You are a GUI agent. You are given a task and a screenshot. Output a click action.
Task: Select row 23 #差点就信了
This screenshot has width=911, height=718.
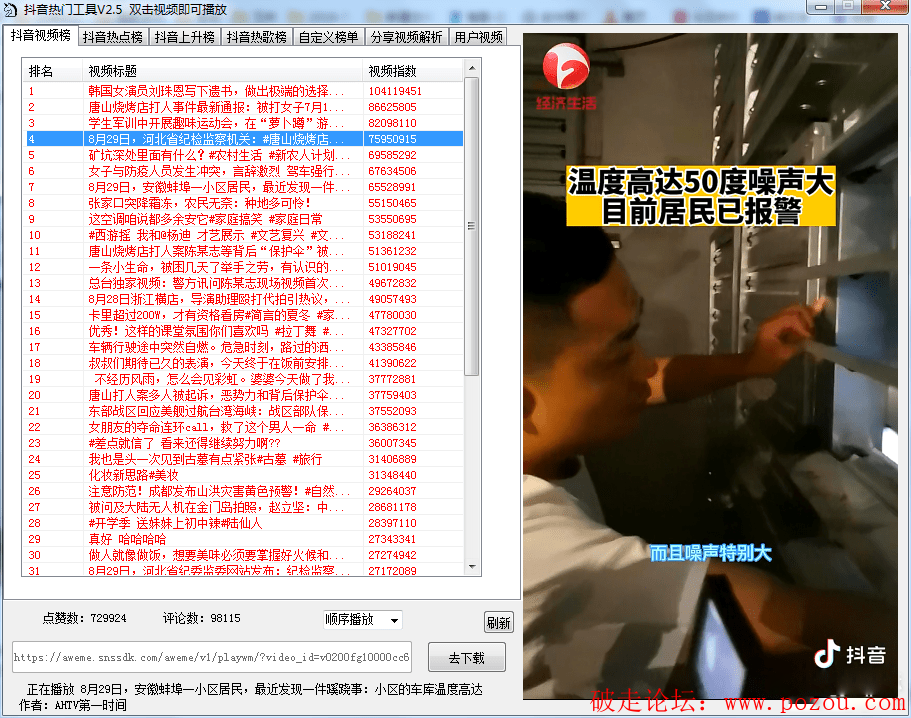pyautogui.click(x=245, y=443)
